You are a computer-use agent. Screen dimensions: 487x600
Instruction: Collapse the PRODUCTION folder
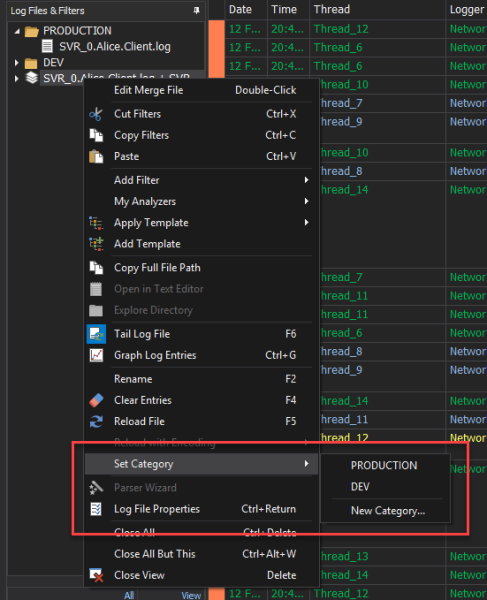[x=17, y=31]
